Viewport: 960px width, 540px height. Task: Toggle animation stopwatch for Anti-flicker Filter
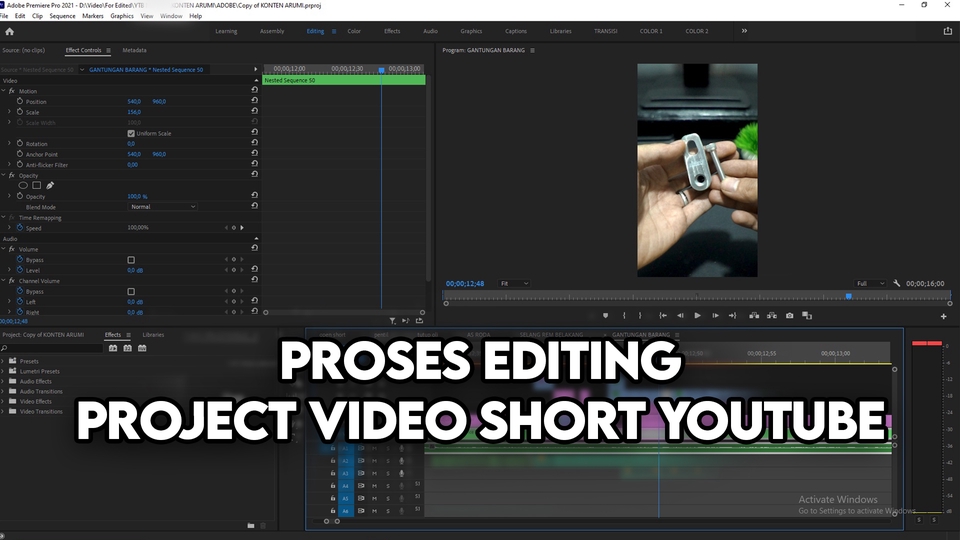coord(20,164)
